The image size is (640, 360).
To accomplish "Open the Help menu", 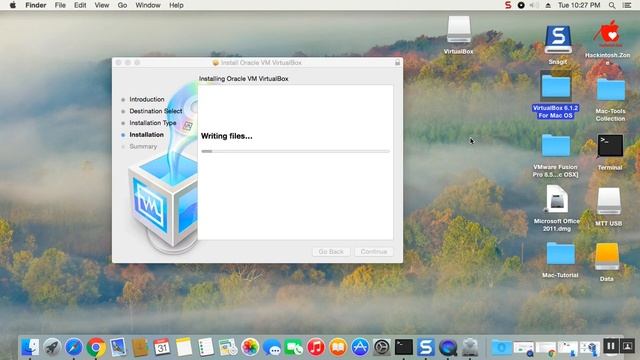I will click(x=176, y=5).
